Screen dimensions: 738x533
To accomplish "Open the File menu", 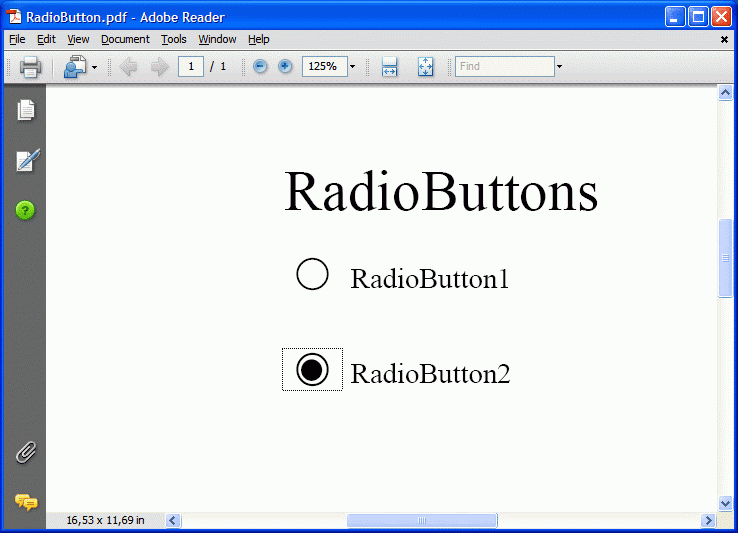I will [x=17, y=39].
